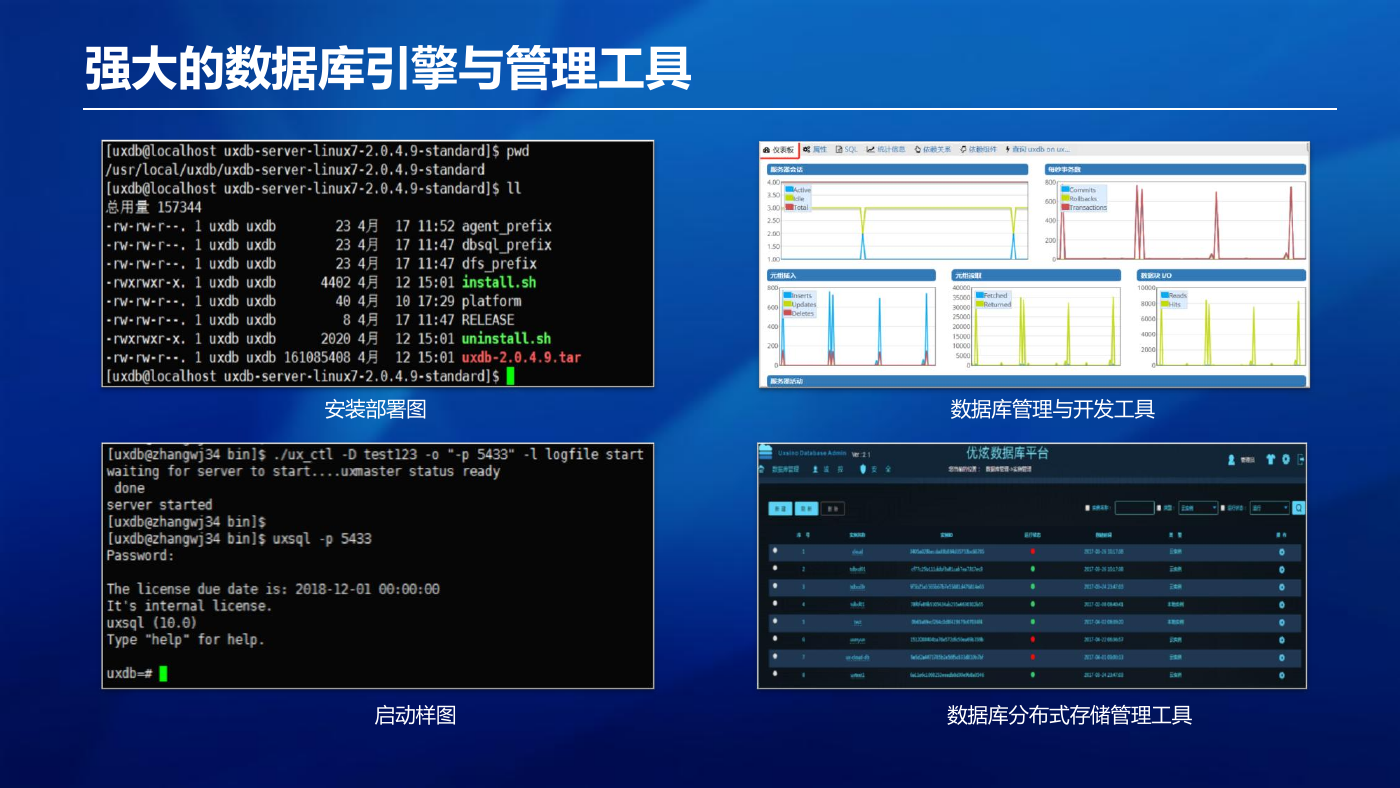Select the radio button for row 2
1400x788 pixels.
click(775, 567)
